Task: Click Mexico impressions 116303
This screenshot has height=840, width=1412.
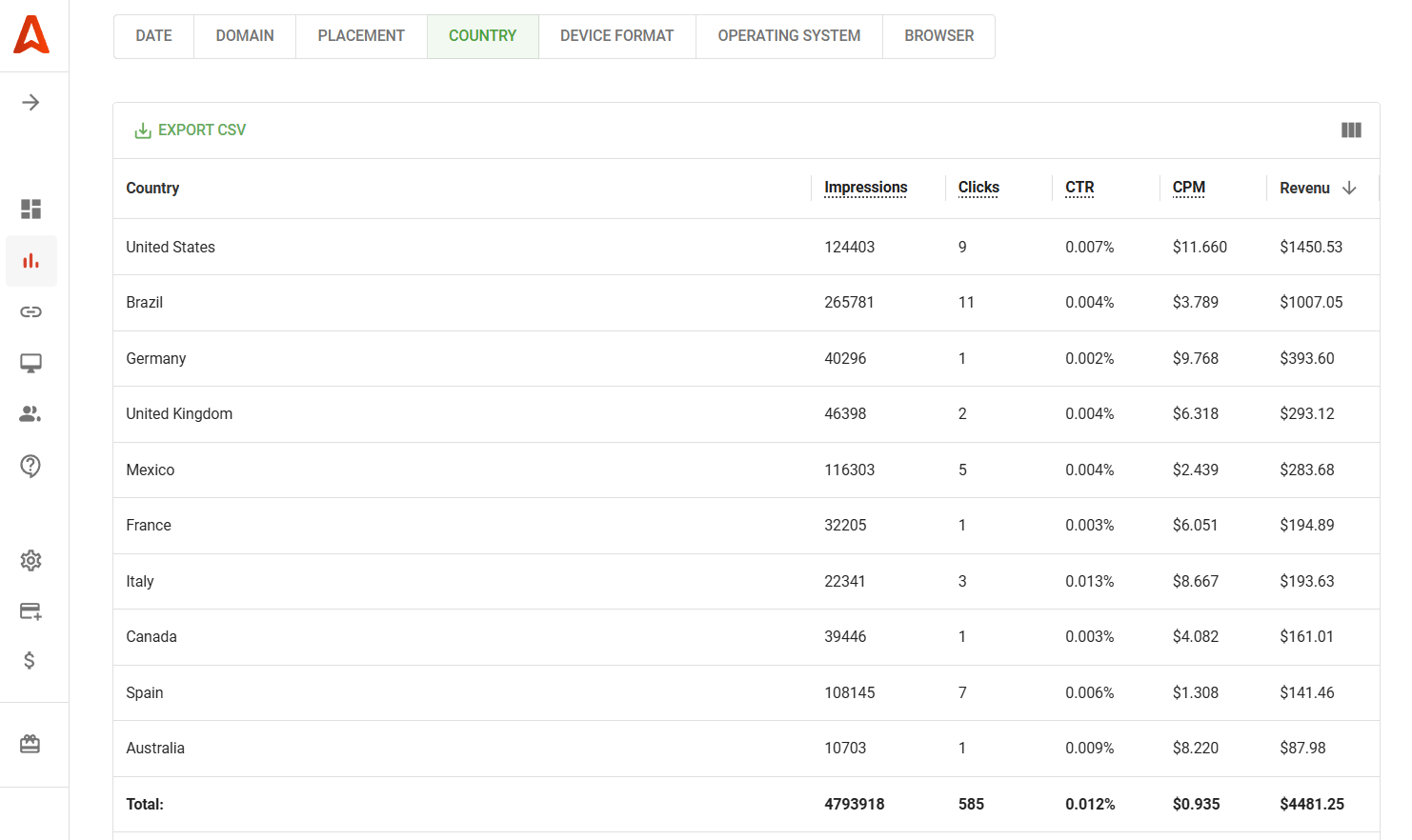Action: coord(849,470)
